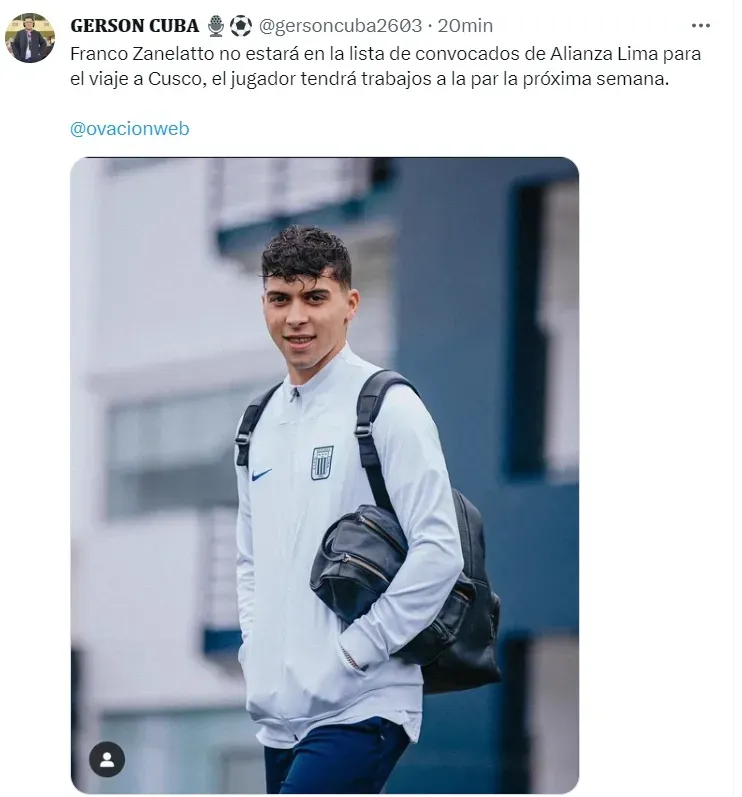Click the player's curly dark hair
742x797 pixels.
[x=306, y=253]
